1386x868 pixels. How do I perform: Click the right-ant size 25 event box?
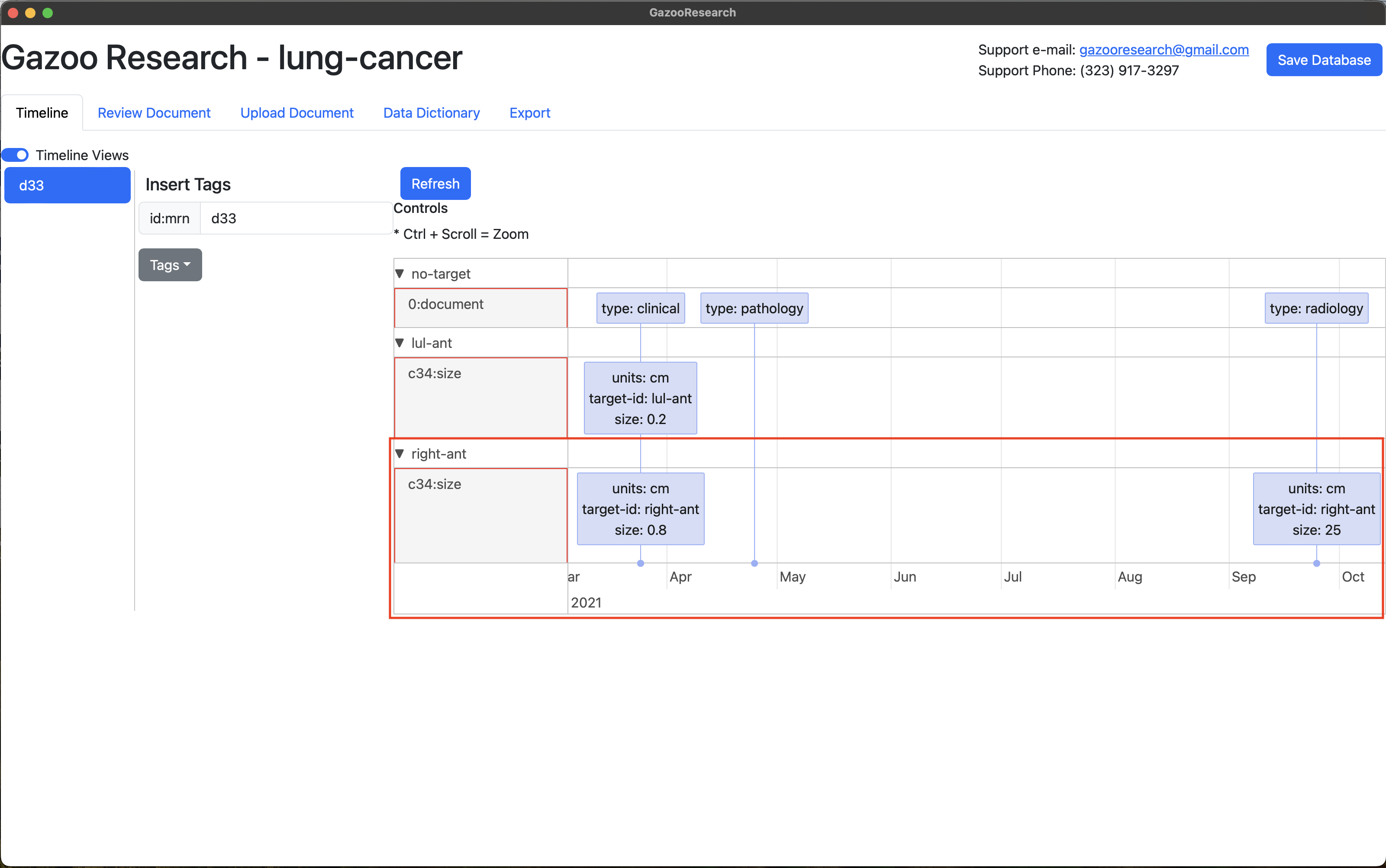[1316, 508]
